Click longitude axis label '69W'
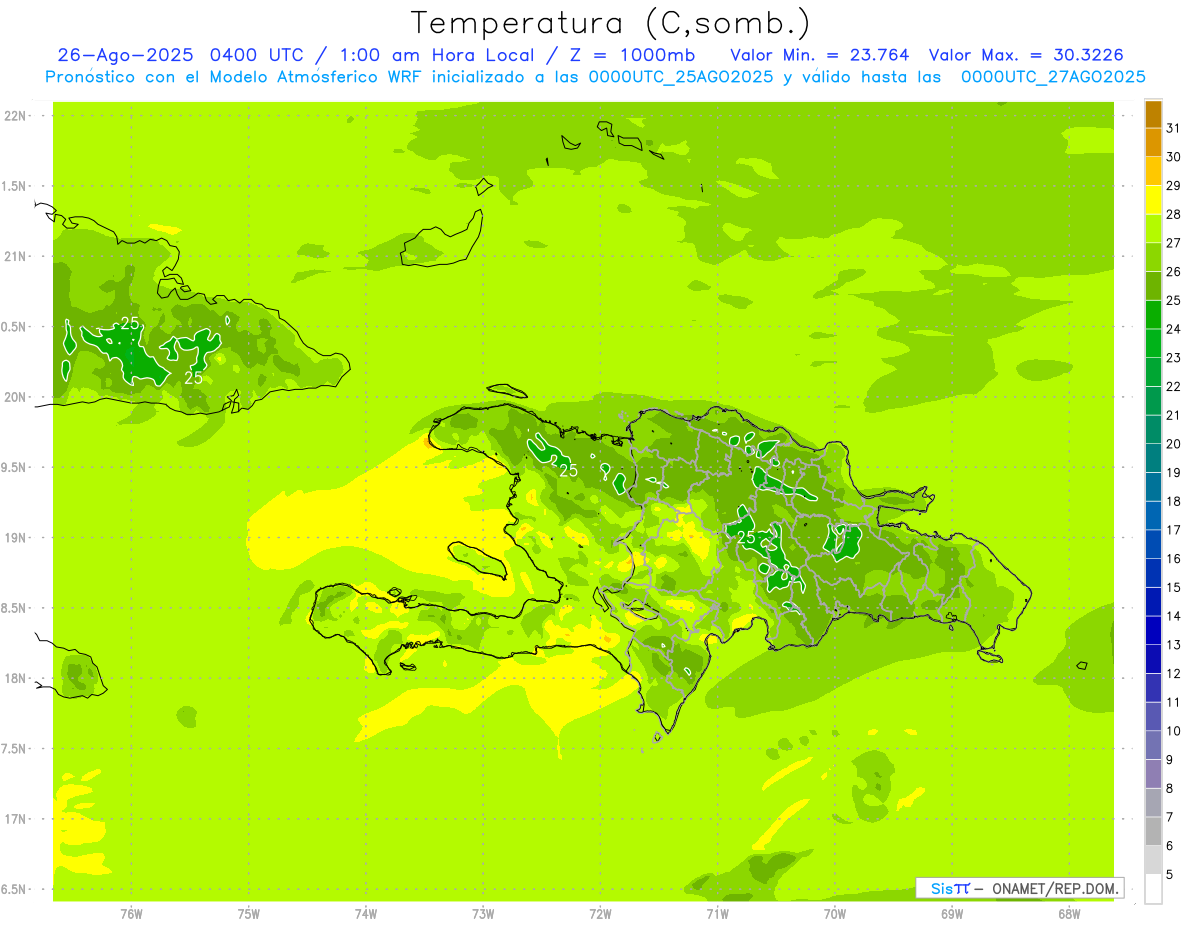This screenshot has height=927, width=1200. pos(952,914)
